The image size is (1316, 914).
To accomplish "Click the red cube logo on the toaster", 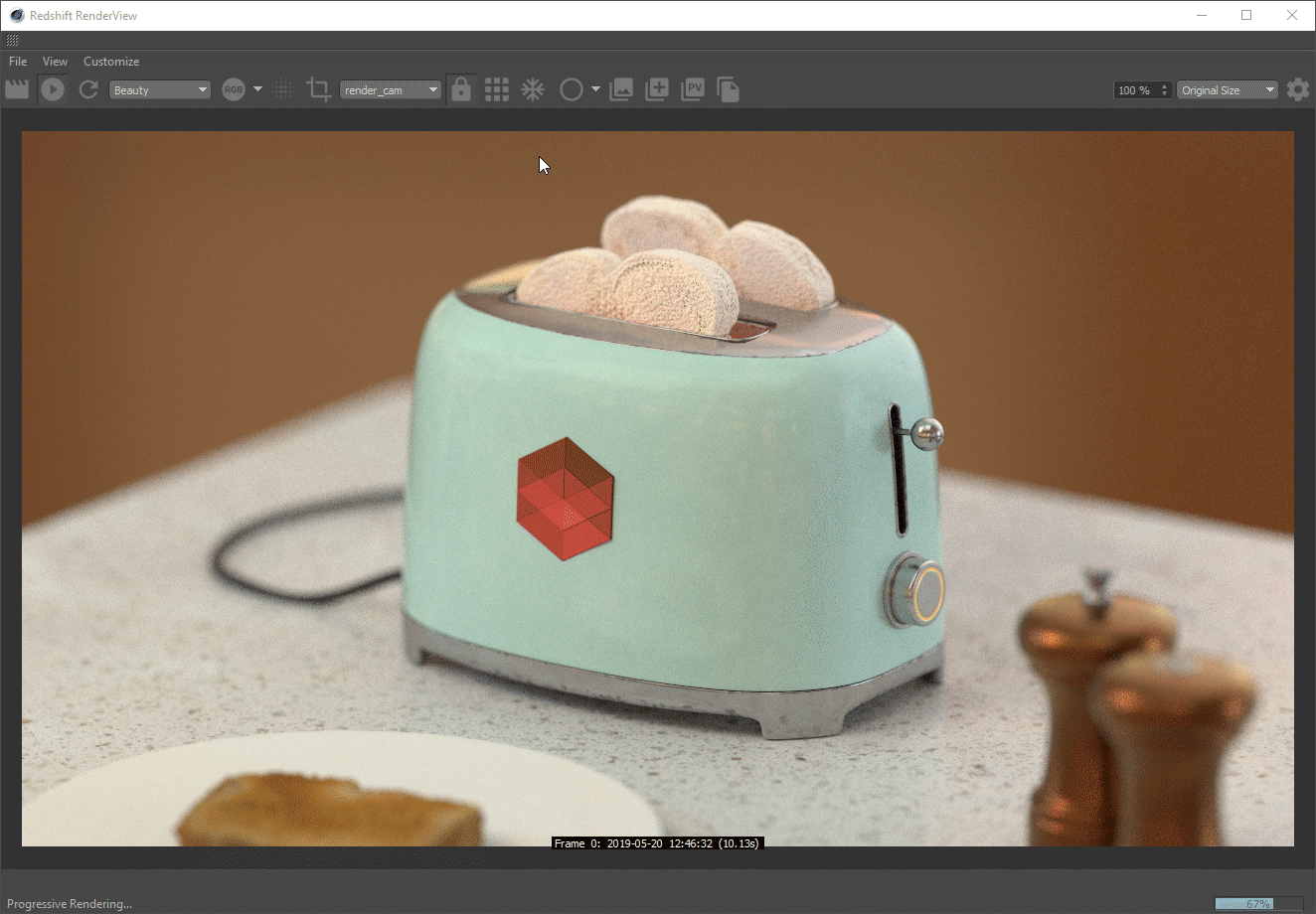I will click(x=566, y=499).
